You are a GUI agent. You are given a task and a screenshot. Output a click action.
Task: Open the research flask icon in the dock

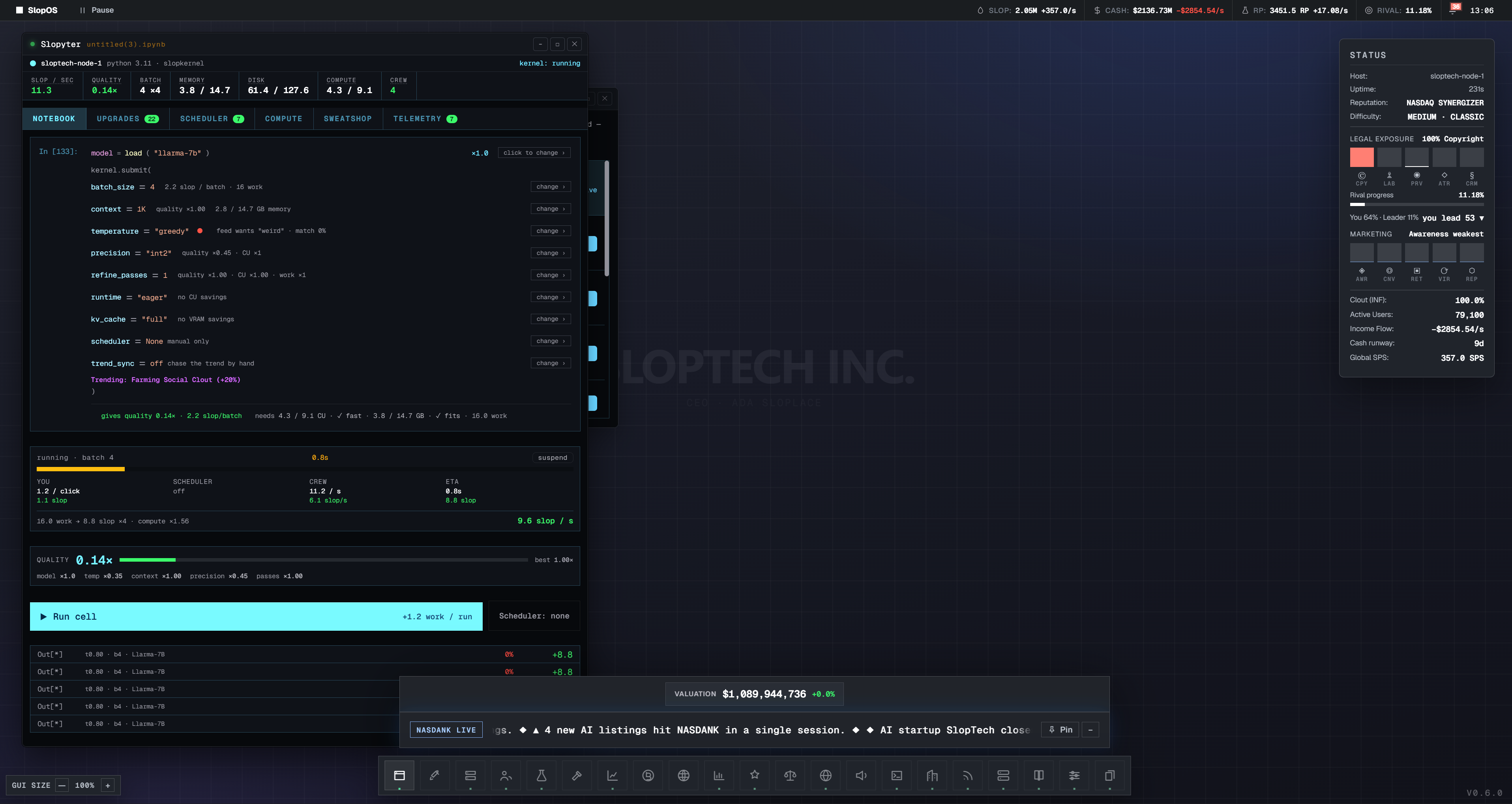coord(541,775)
